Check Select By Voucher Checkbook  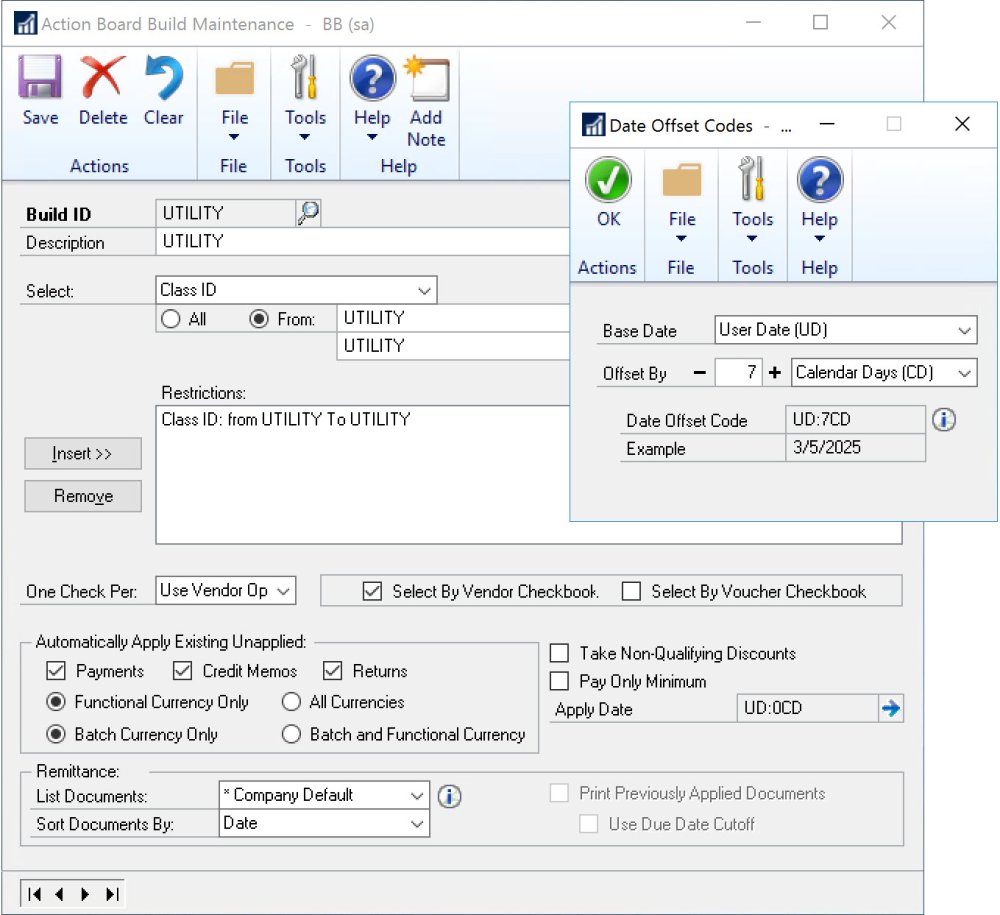631,591
